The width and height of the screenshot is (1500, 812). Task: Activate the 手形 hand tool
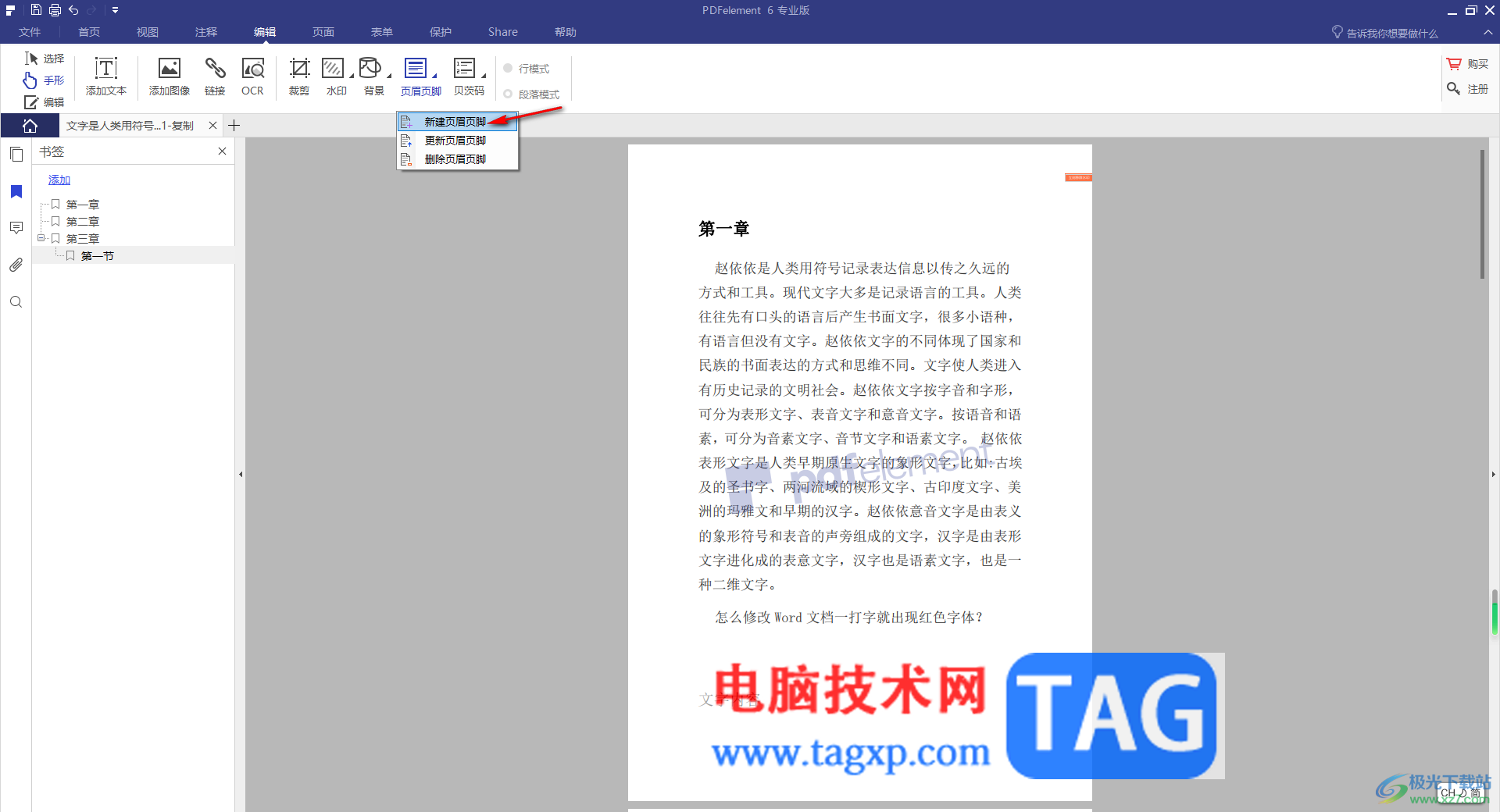pyautogui.click(x=45, y=80)
